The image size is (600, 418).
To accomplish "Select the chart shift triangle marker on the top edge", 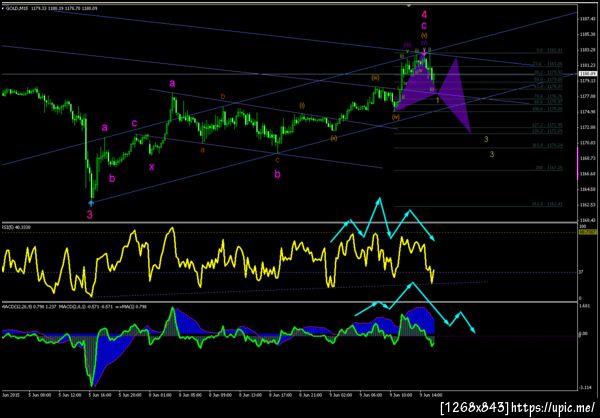I will 409,6.
